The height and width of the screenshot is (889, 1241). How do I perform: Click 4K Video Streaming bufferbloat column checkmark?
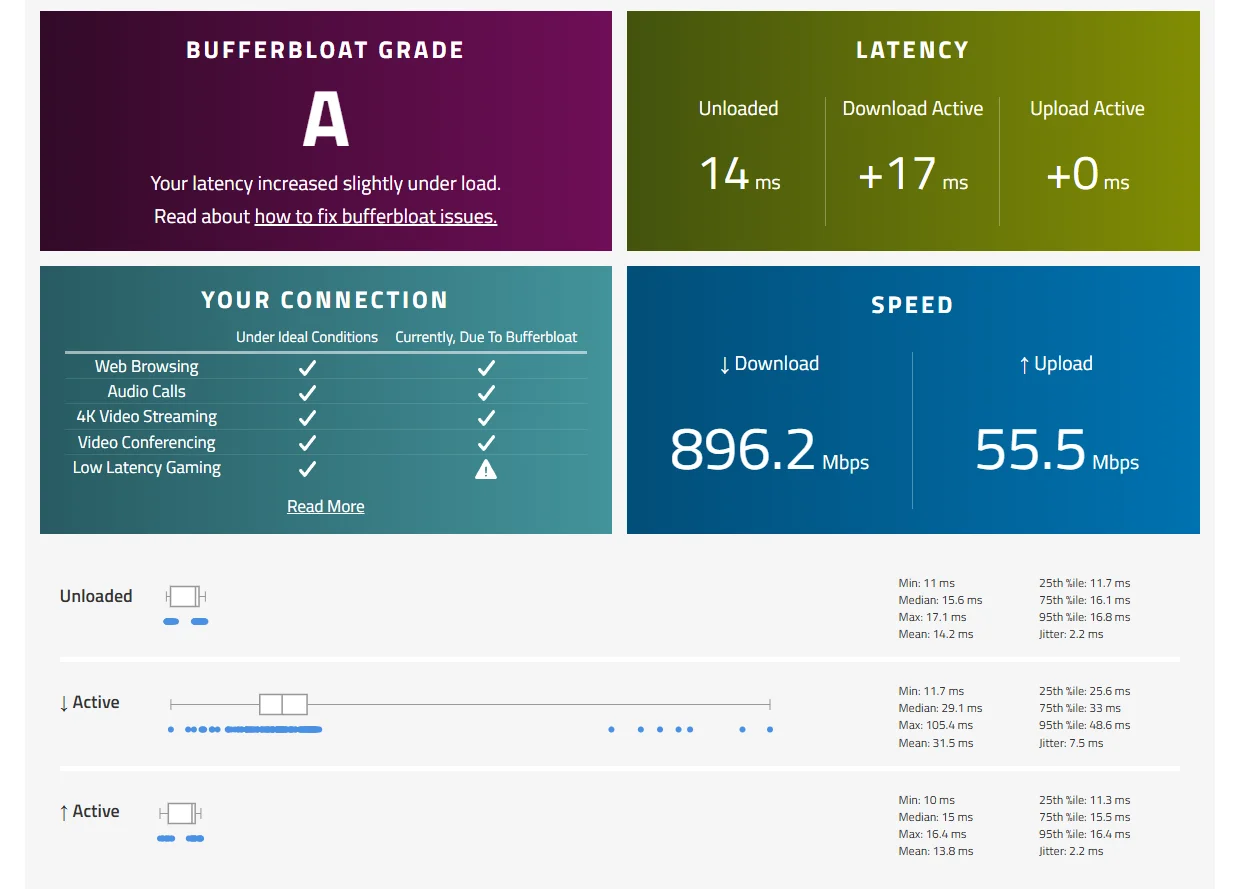pos(486,417)
